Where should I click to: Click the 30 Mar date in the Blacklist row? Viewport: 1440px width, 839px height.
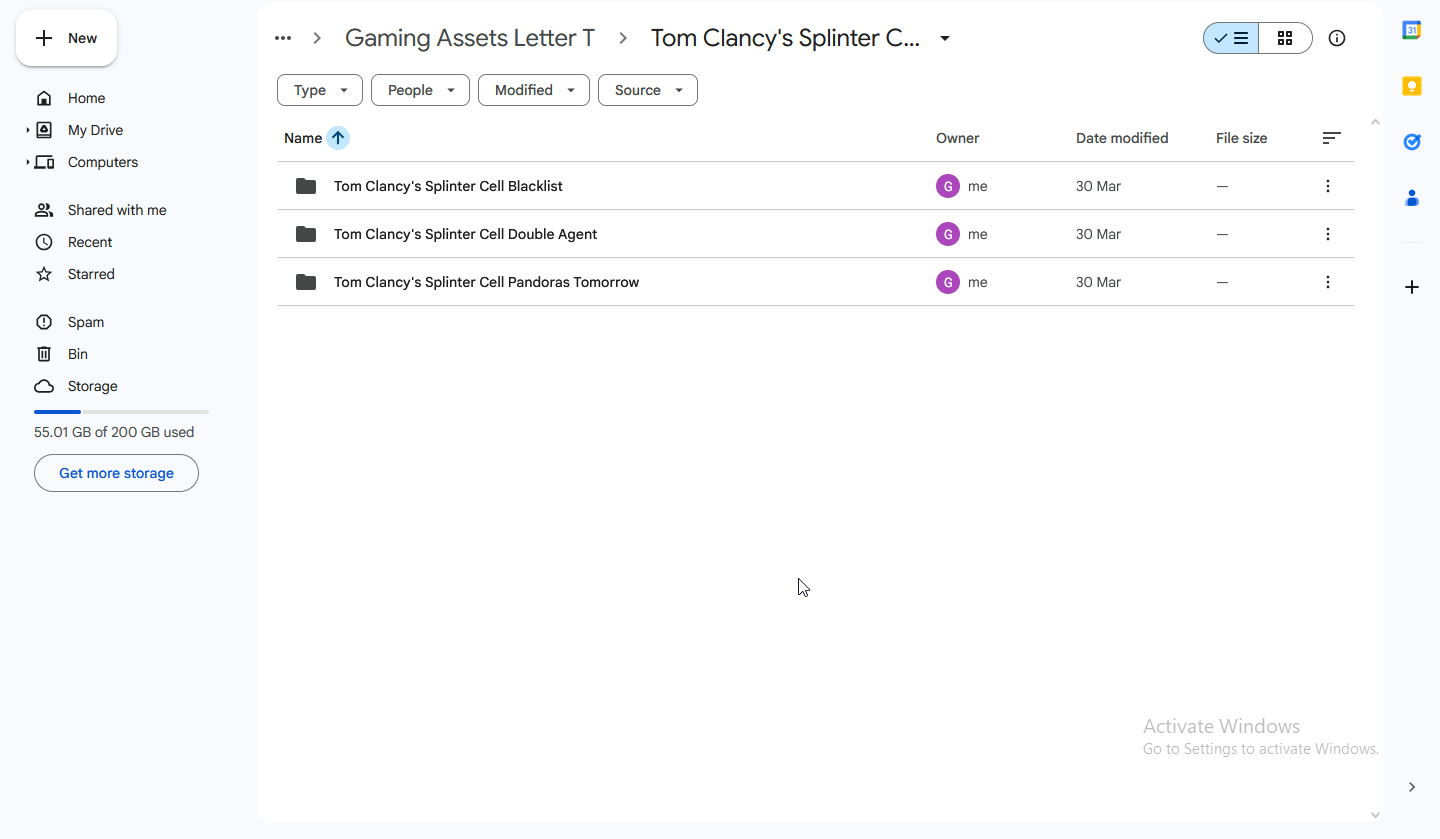pos(1098,186)
